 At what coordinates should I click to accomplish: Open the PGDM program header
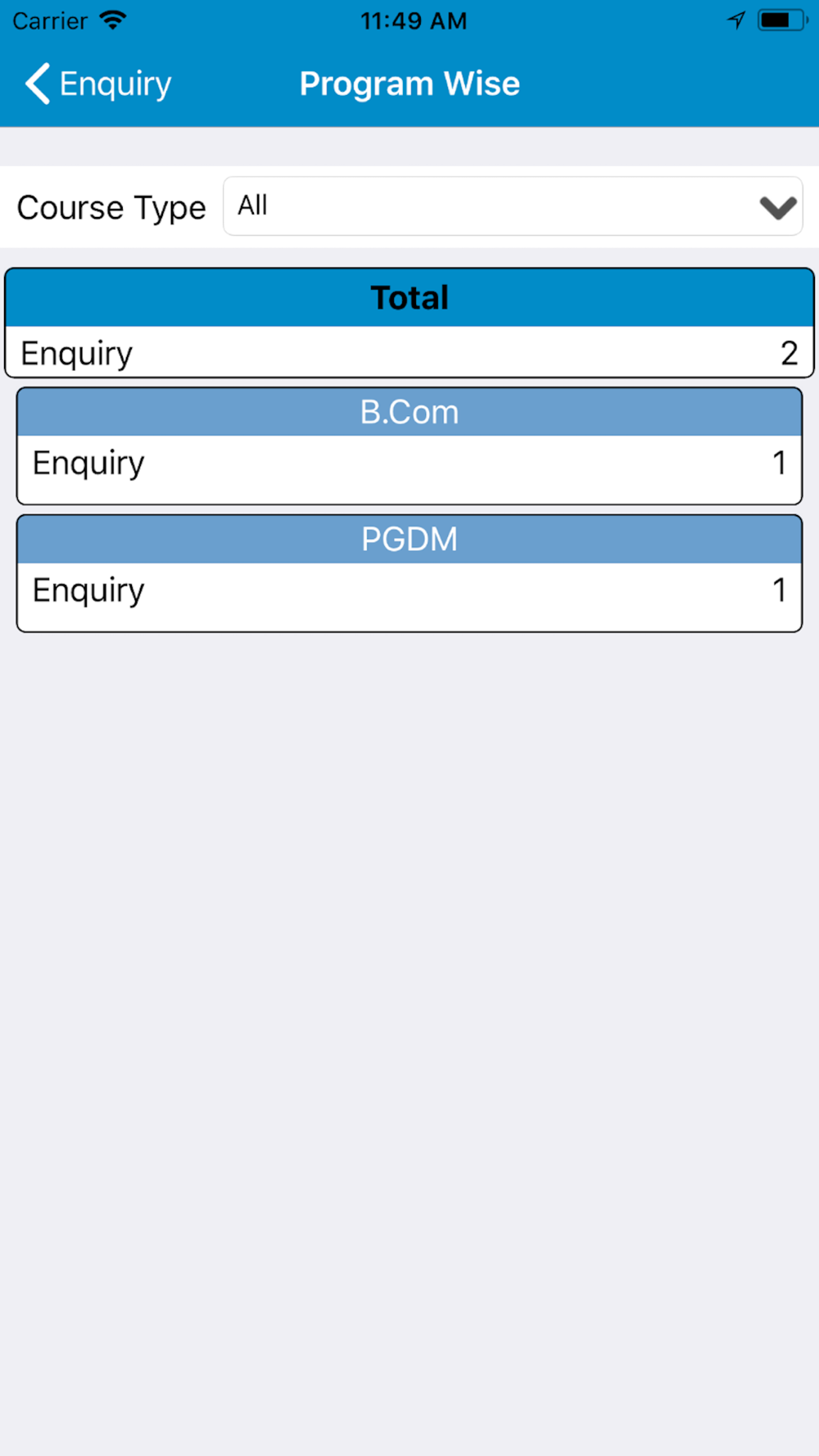tap(409, 540)
